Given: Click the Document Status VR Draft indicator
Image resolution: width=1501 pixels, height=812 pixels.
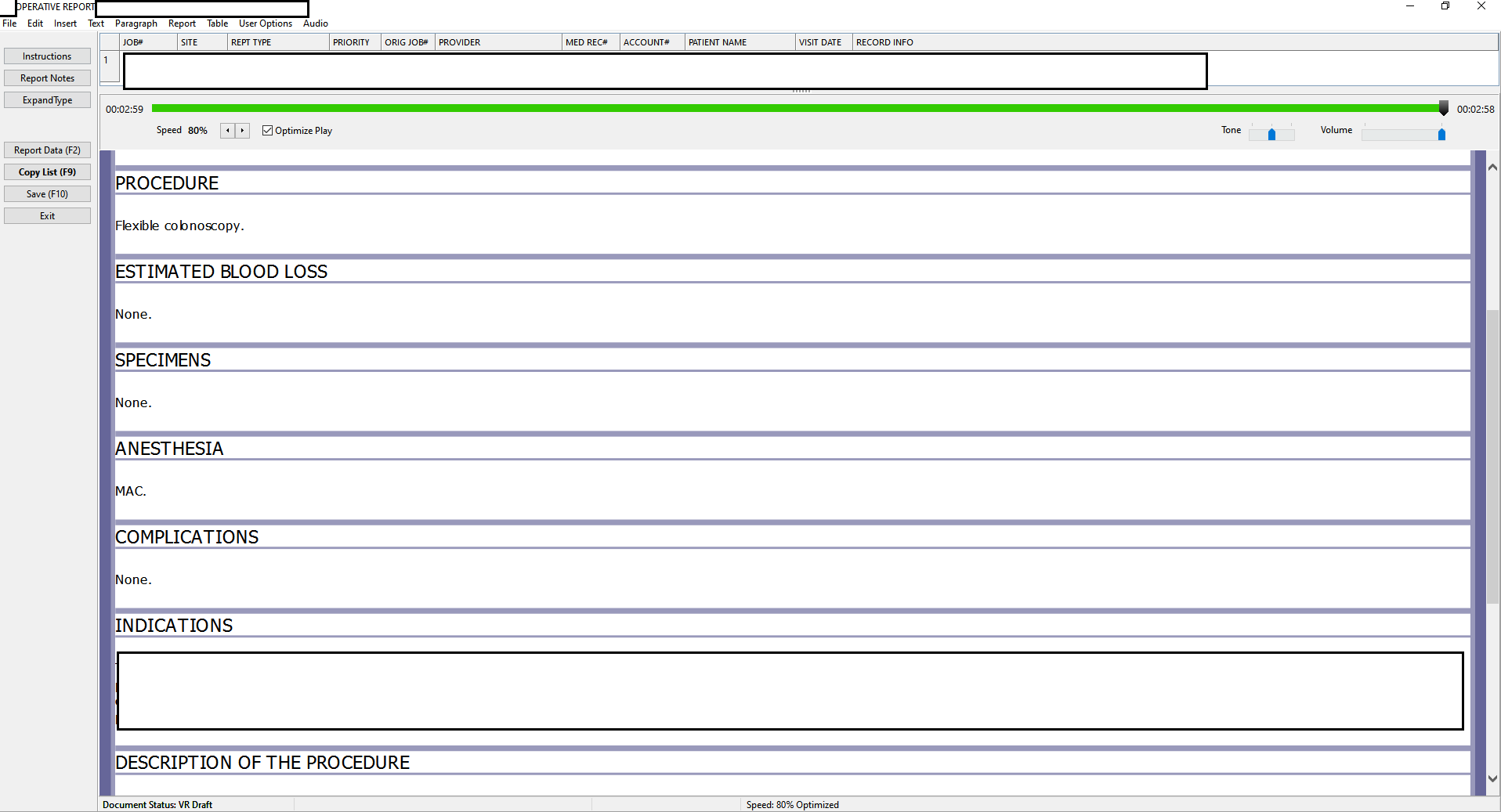Looking at the screenshot, I should (x=157, y=805).
